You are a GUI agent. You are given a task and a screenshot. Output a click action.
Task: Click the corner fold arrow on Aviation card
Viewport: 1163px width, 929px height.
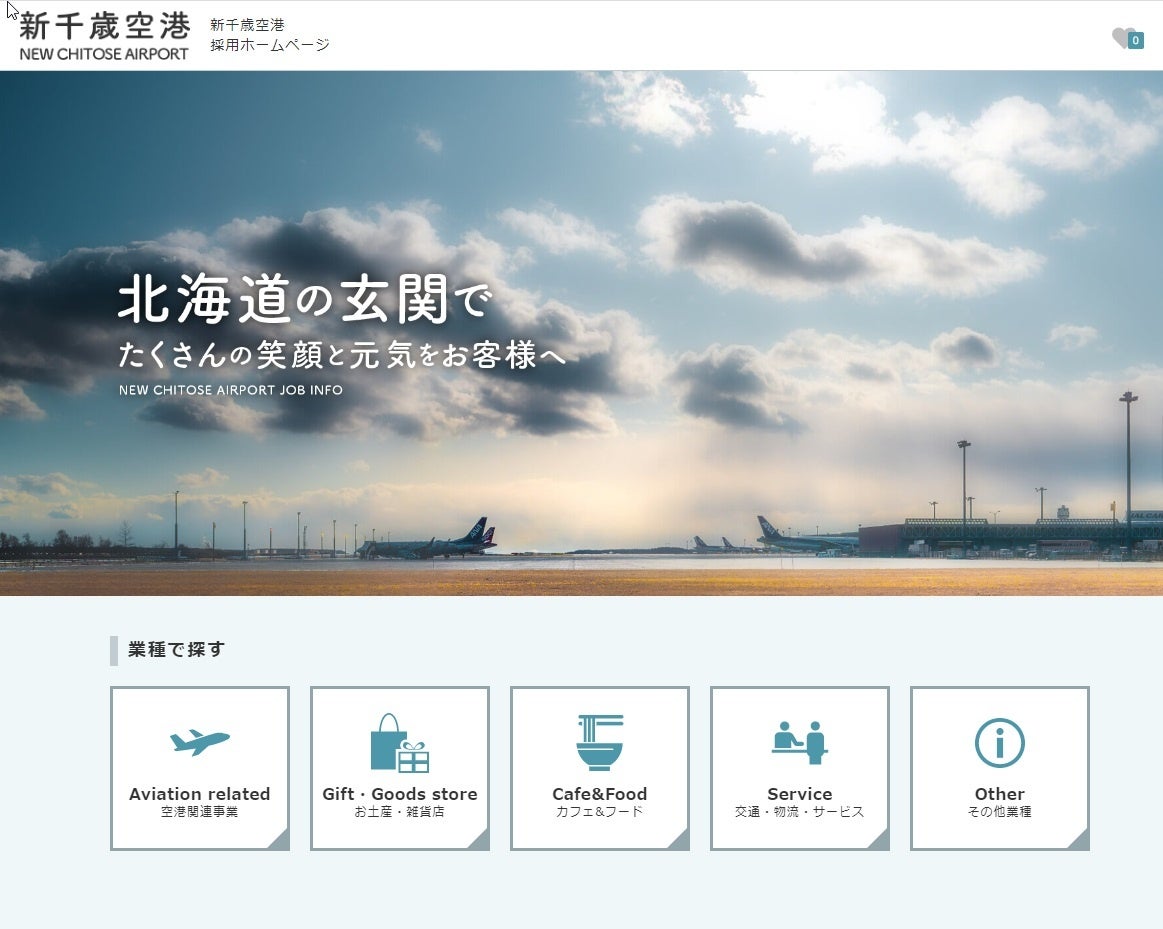click(280, 842)
